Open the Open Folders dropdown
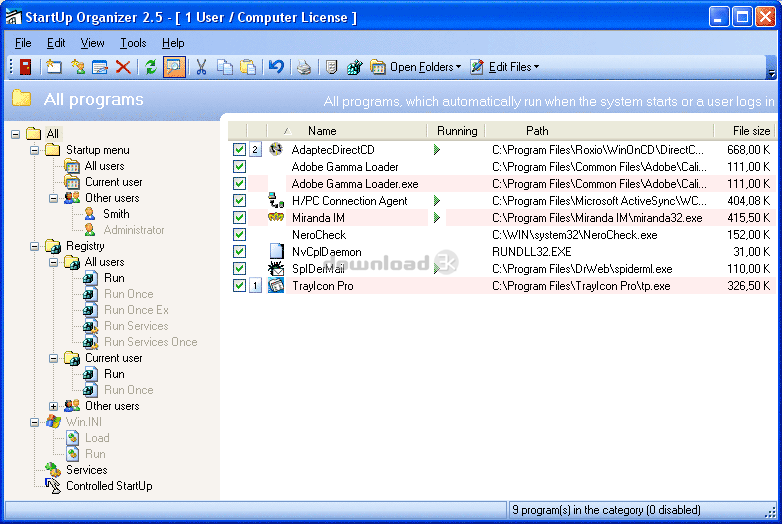The width and height of the screenshot is (782, 524). tap(415, 67)
